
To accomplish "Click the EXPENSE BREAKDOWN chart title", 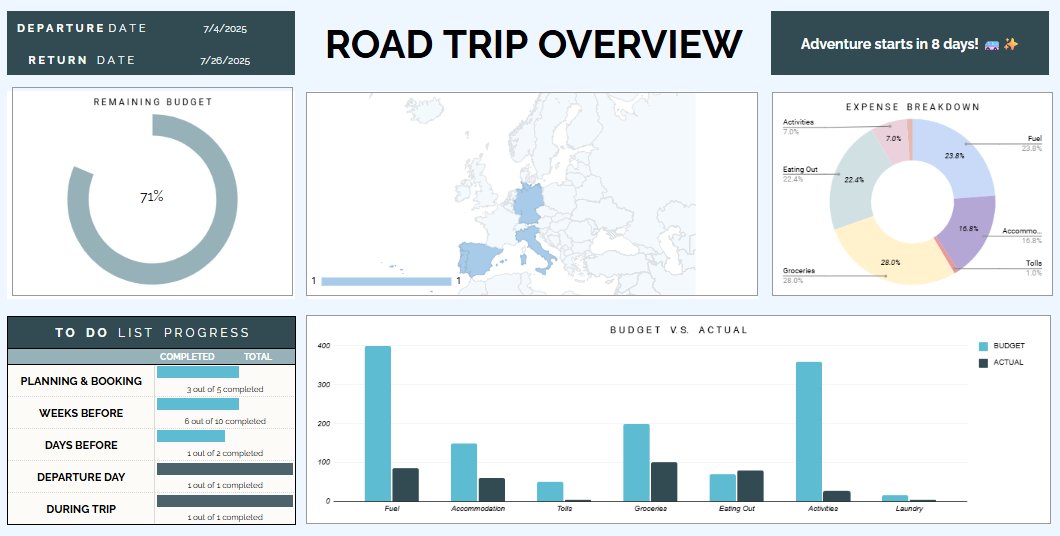I will click(x=913, y=107).
